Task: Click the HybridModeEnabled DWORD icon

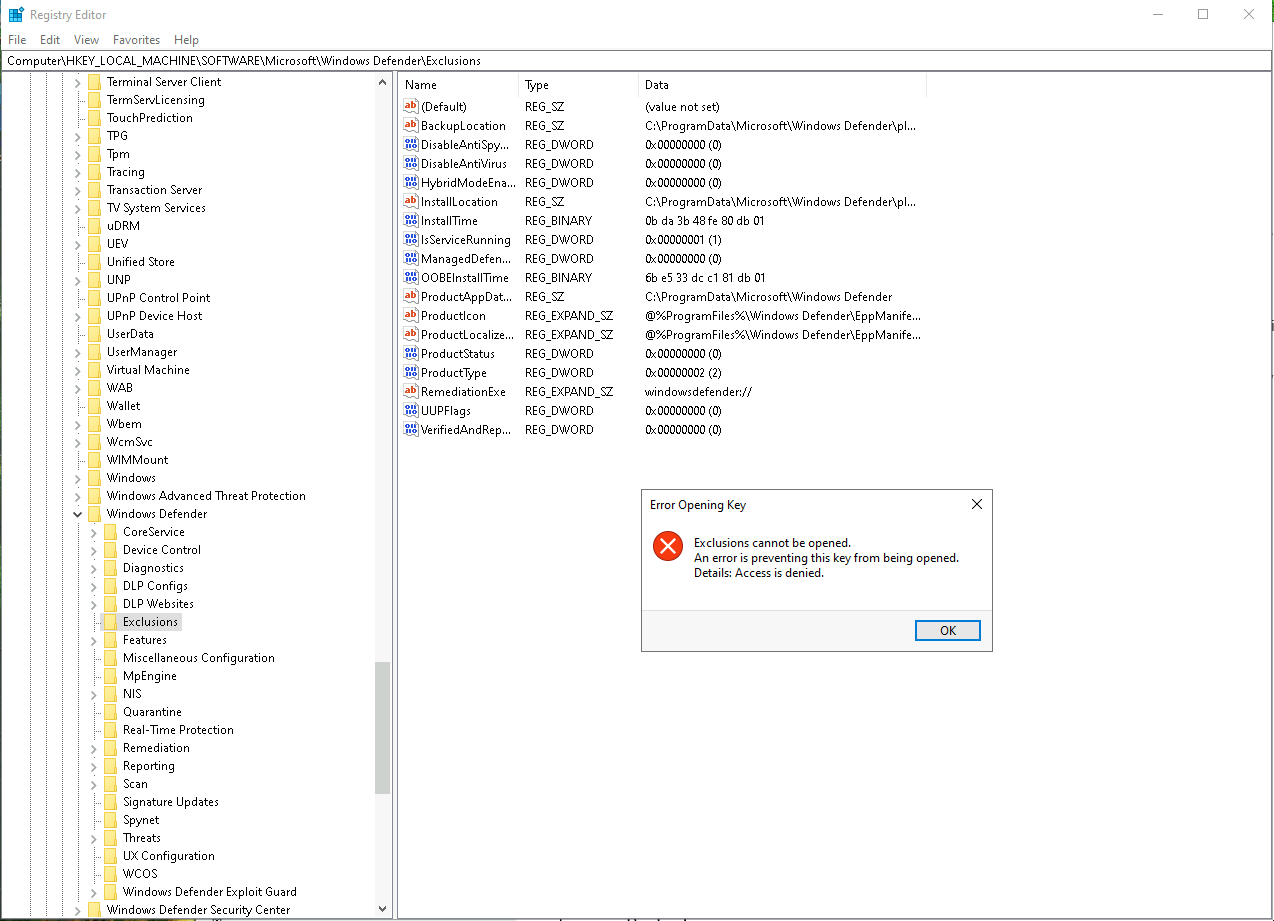Action: pos(410,182)
